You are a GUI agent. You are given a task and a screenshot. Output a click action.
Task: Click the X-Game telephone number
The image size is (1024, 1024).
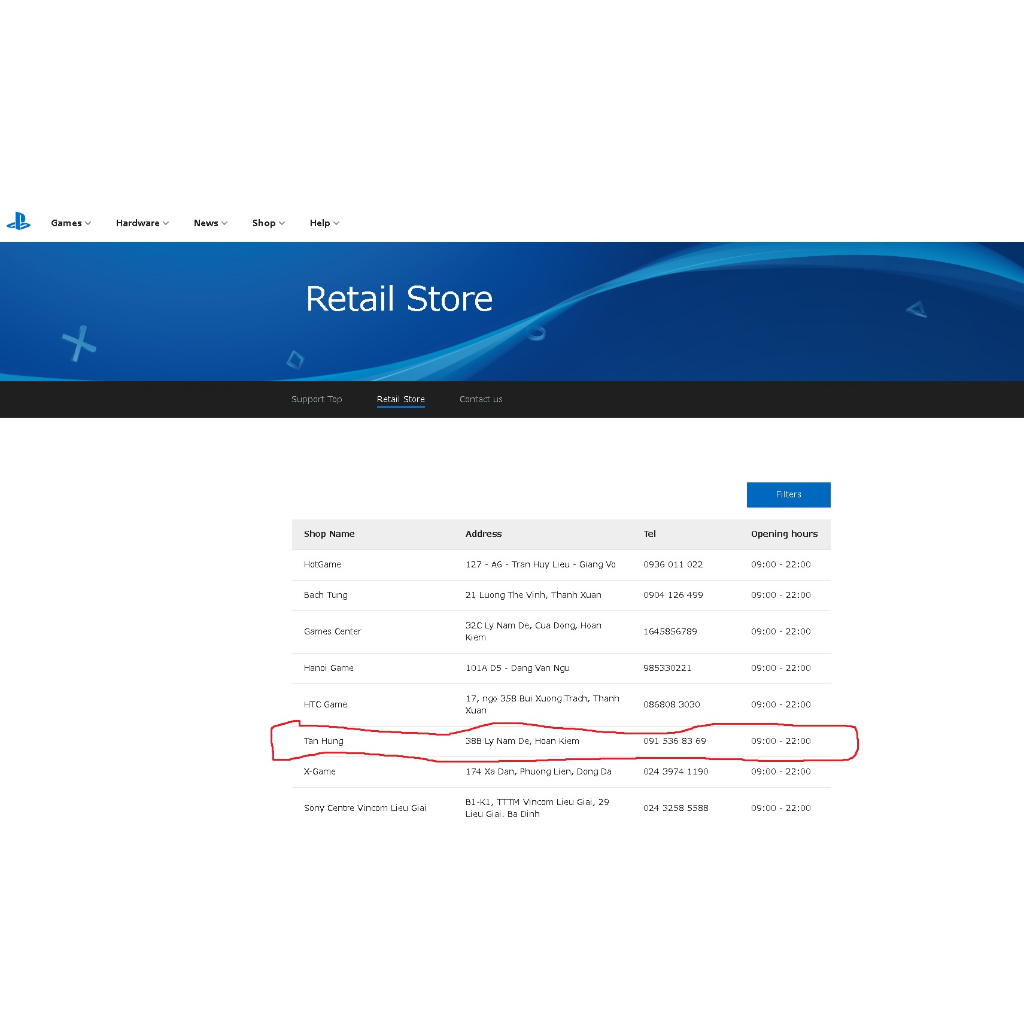[x=675, y=772]
